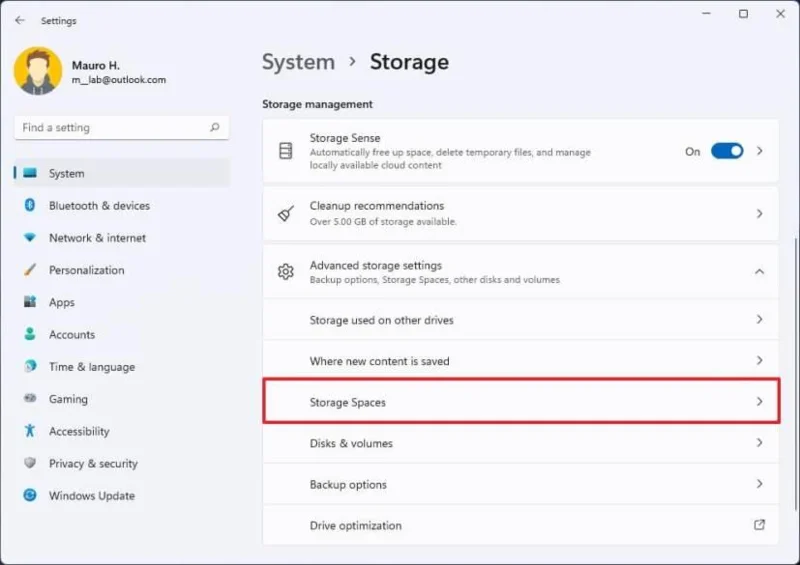Click the search magnifier icon
This screenshot has height=565, width=800.
[x=215, y=127]
